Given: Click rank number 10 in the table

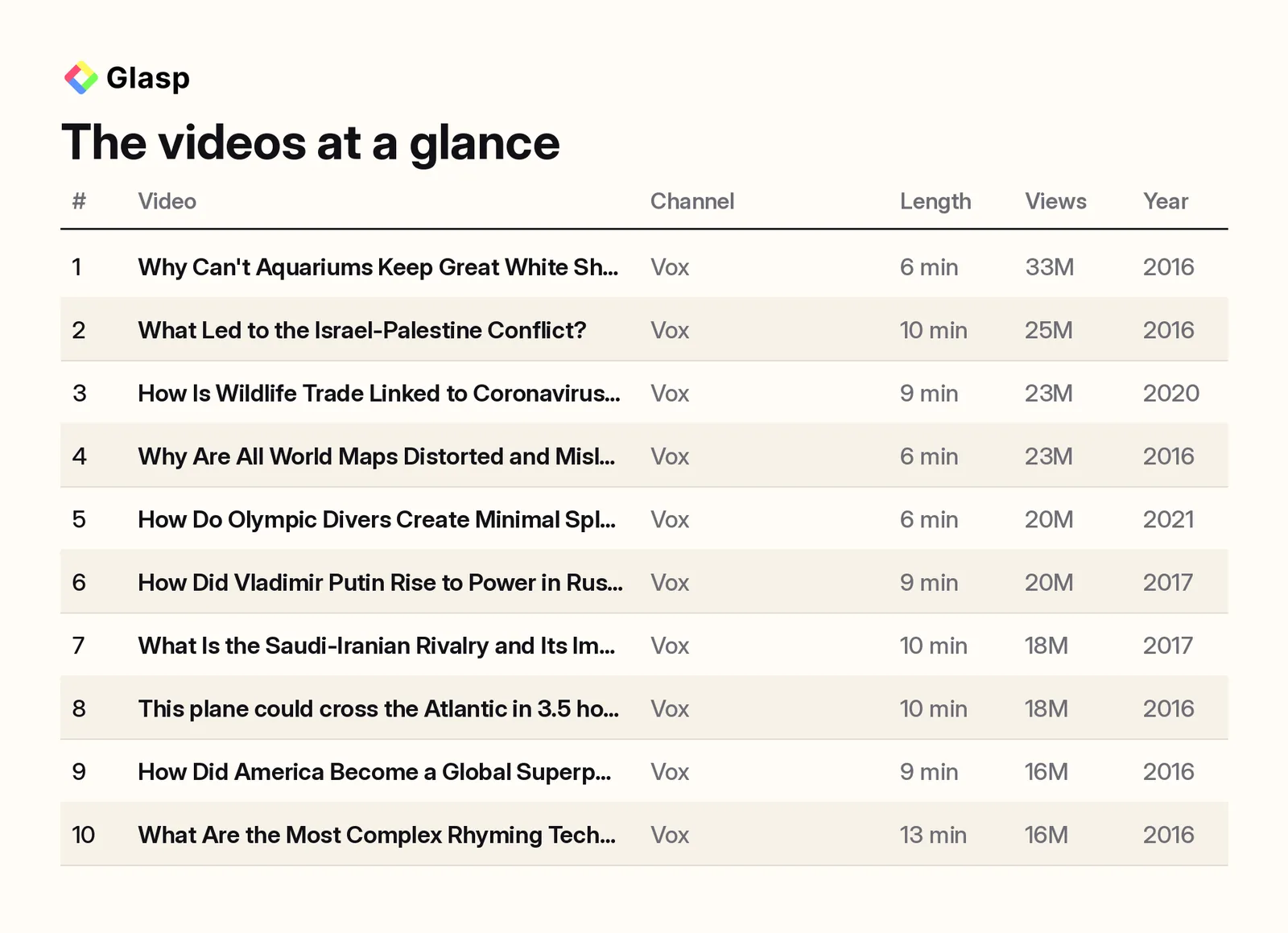Looking at the screenshot, I should (x=84, y=835).
